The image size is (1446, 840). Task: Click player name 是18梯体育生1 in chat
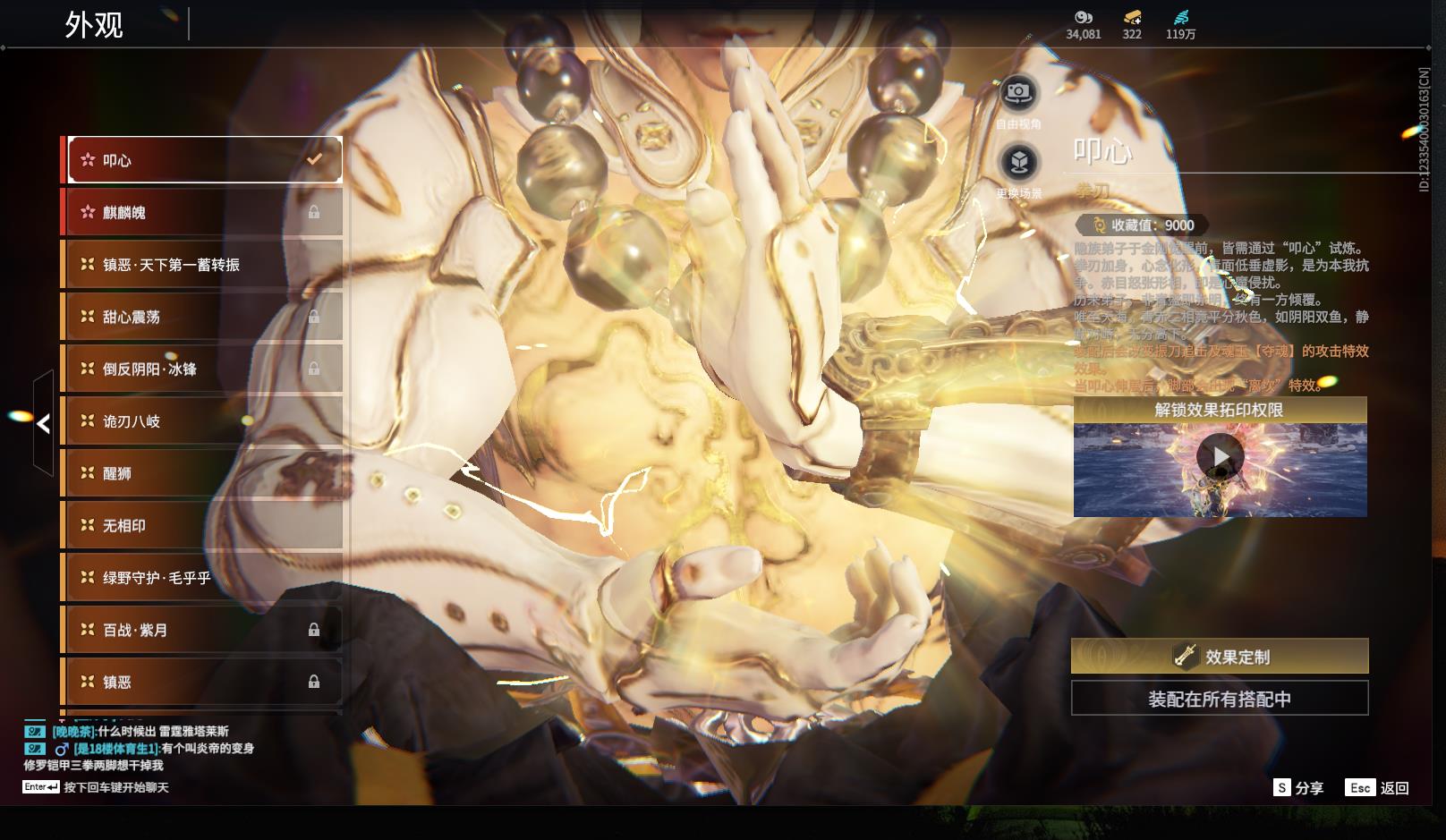pyautogui.click(x=116, y=748)
